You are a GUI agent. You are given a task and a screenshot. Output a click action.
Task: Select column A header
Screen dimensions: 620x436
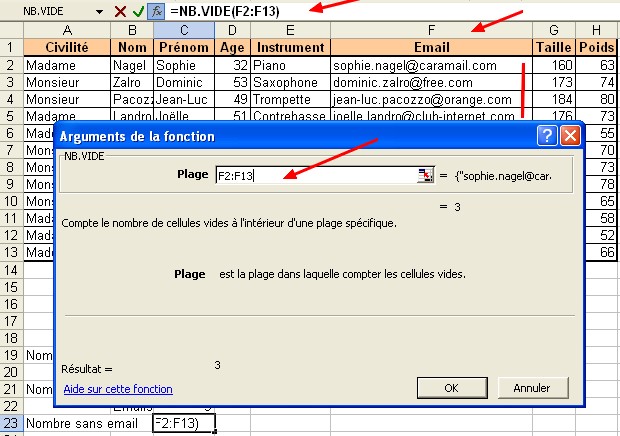click(65, 30)
